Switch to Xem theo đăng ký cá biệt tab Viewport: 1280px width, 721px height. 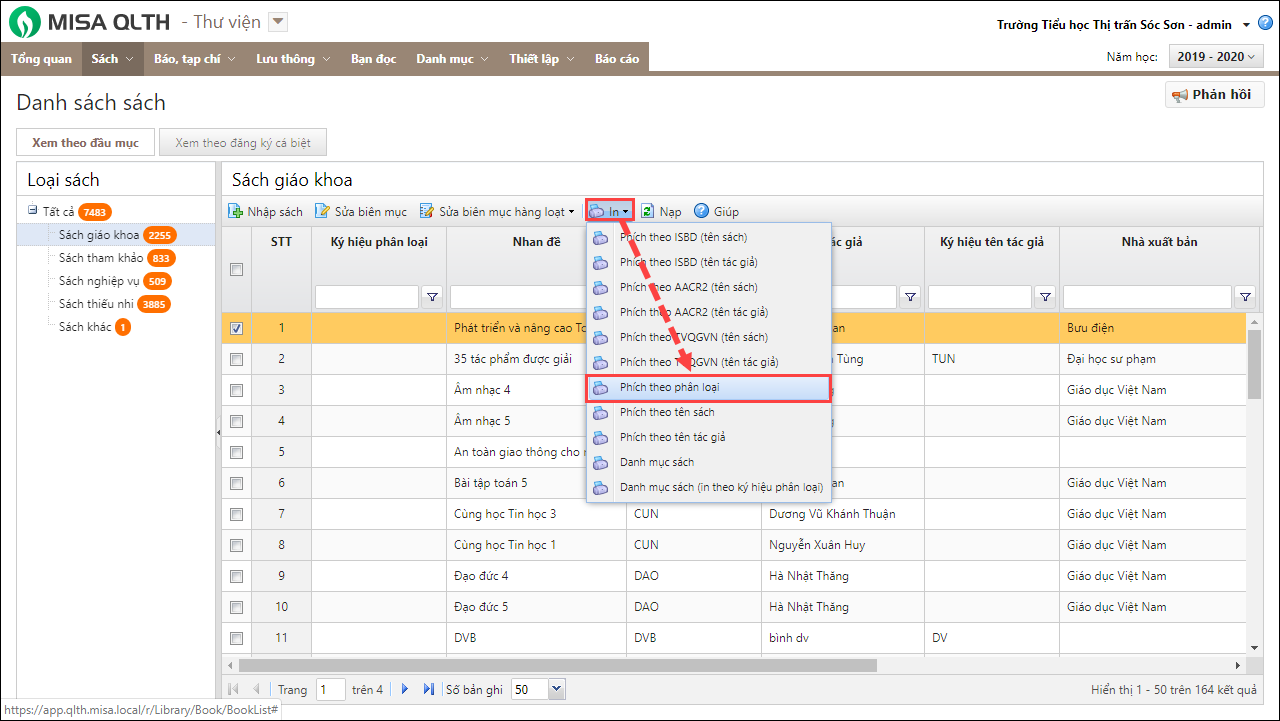(x=243, y=143)
